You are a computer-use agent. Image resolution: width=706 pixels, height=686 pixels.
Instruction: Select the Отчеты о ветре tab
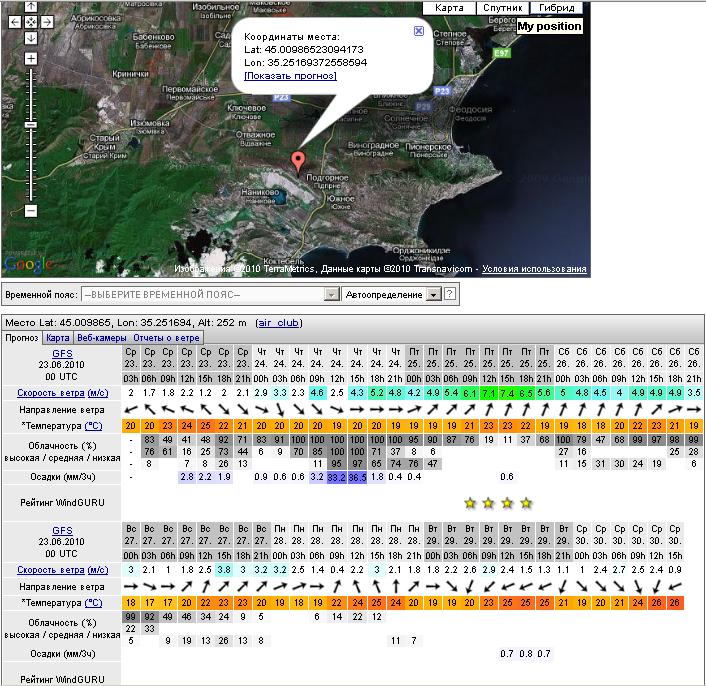[166, 338]
